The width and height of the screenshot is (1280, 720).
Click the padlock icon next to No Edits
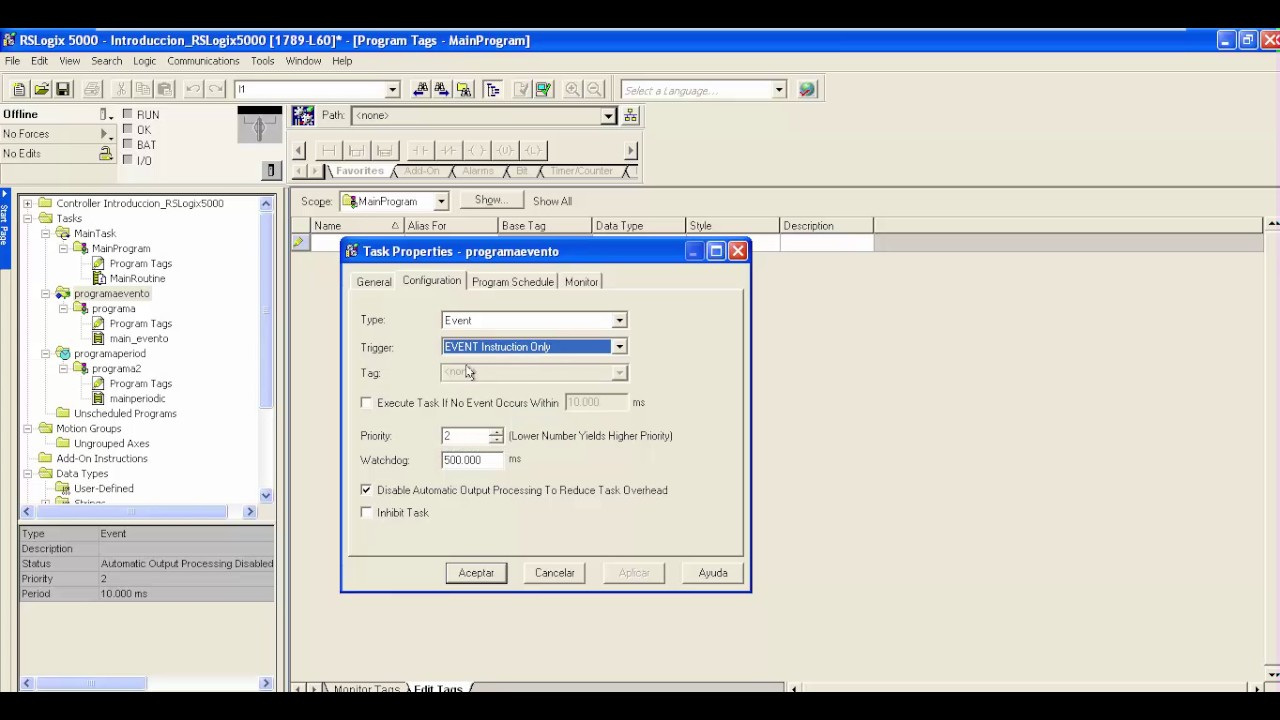tap(105, 154)
